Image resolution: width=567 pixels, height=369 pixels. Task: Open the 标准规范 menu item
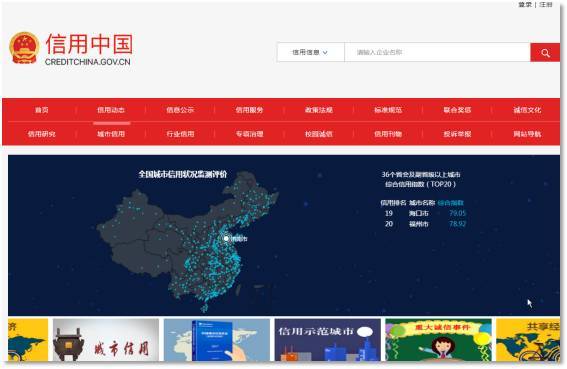pyautogui.click(x=388, y=110)
